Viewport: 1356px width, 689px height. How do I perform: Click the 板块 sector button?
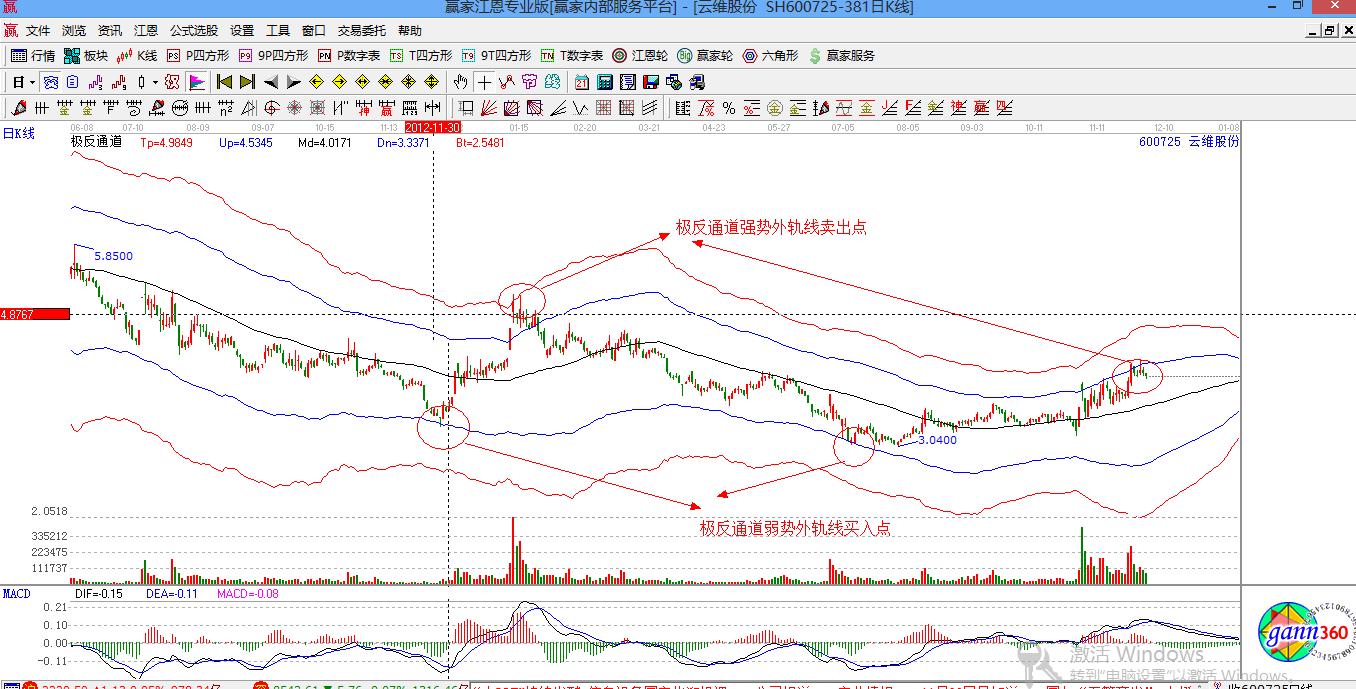[x=86, y=56]
